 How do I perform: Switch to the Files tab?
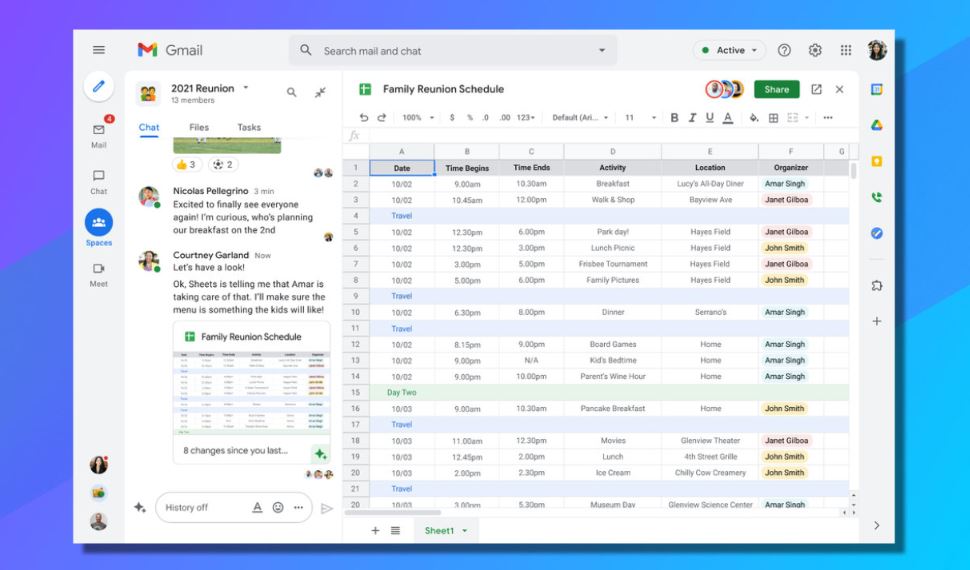pos(199,127)
